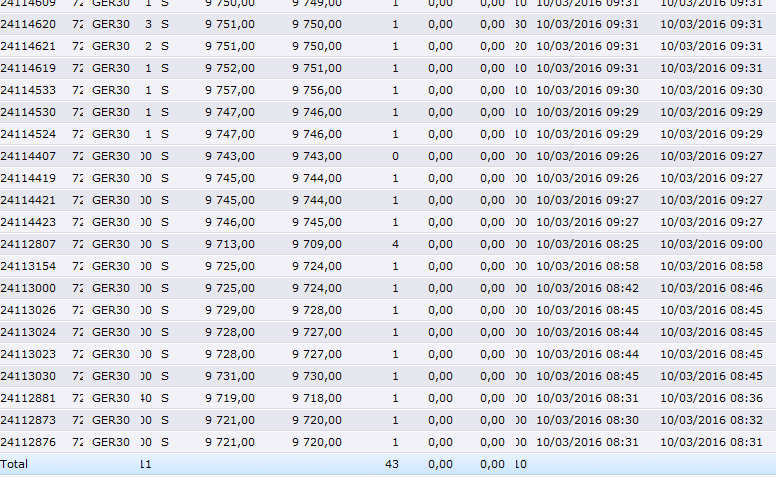
Task: Click the price 9 713,00 in row 24112807
Action: pos(230,244)
